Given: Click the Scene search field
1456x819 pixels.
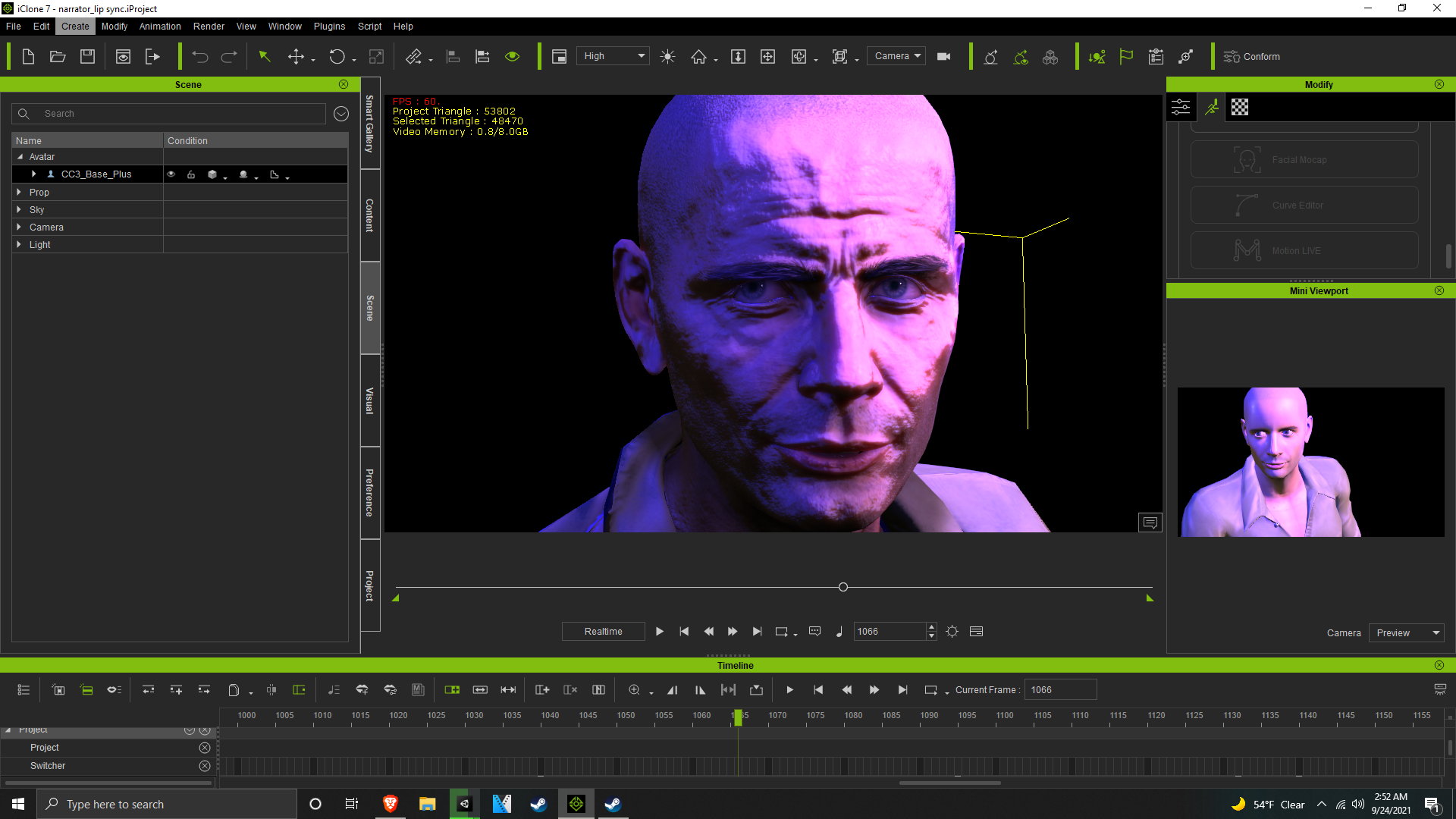Looking at the screenshot, I should pos(169,114).
